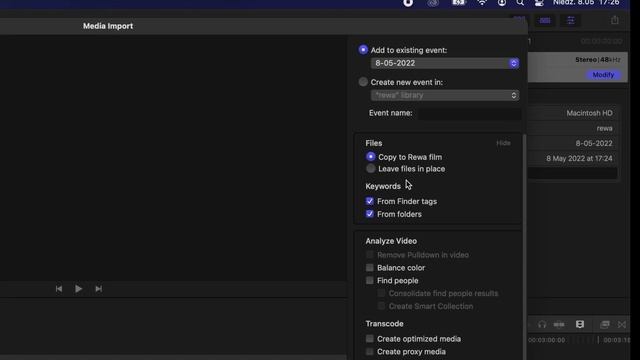Enable Create proxy media
The height and width of the screenshot is (360, 640).
369,351
